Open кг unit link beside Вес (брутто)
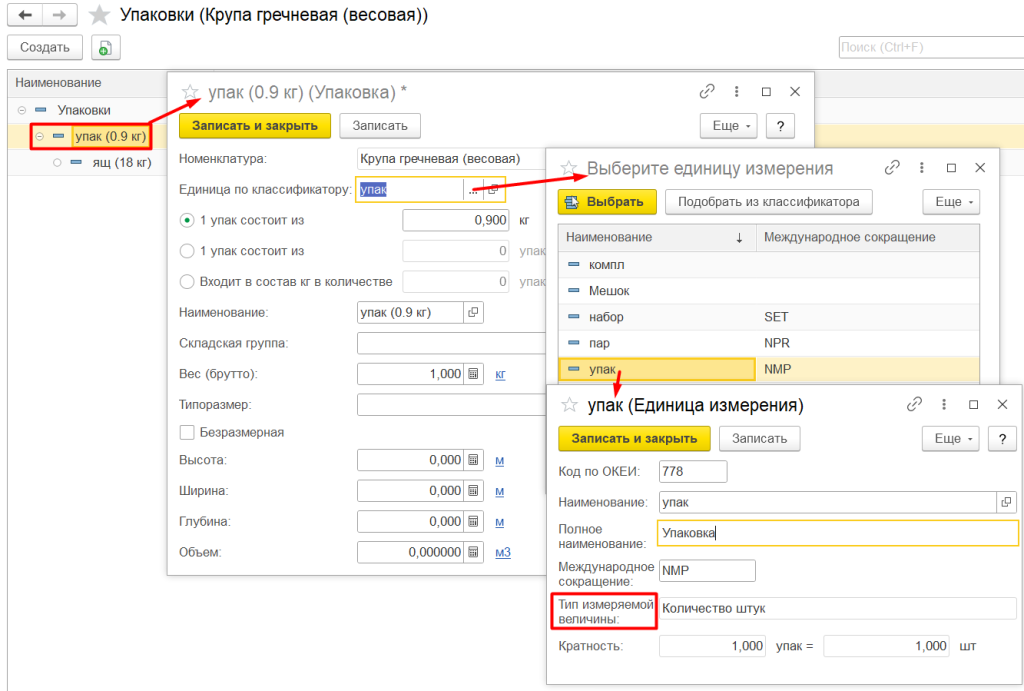The image size is (1024, 691). point(500,374)
